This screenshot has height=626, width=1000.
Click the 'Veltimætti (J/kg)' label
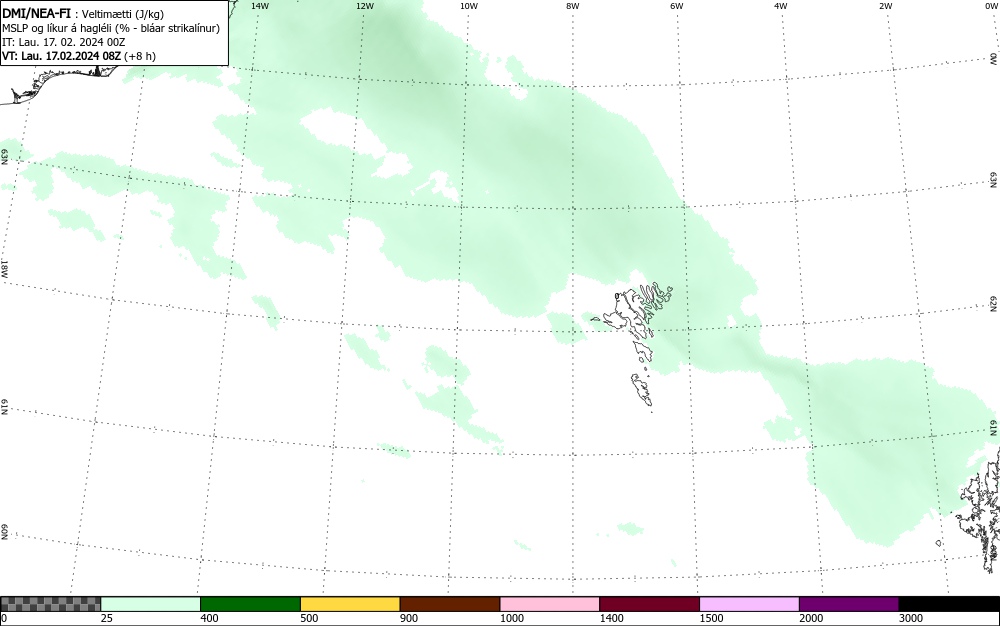tap(123, 15)
